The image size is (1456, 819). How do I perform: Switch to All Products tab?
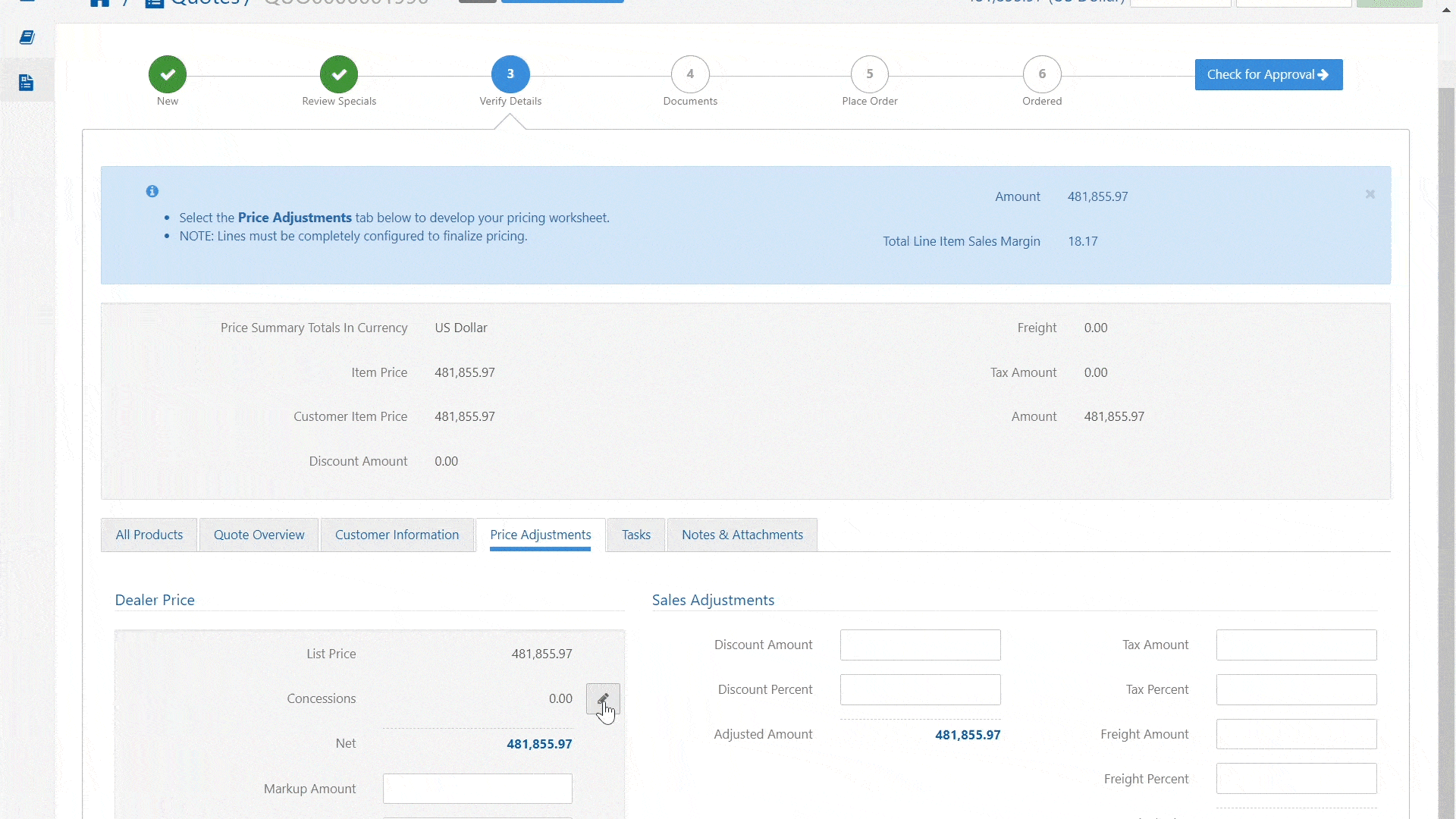pyautogui.click(x=149, y=535)
